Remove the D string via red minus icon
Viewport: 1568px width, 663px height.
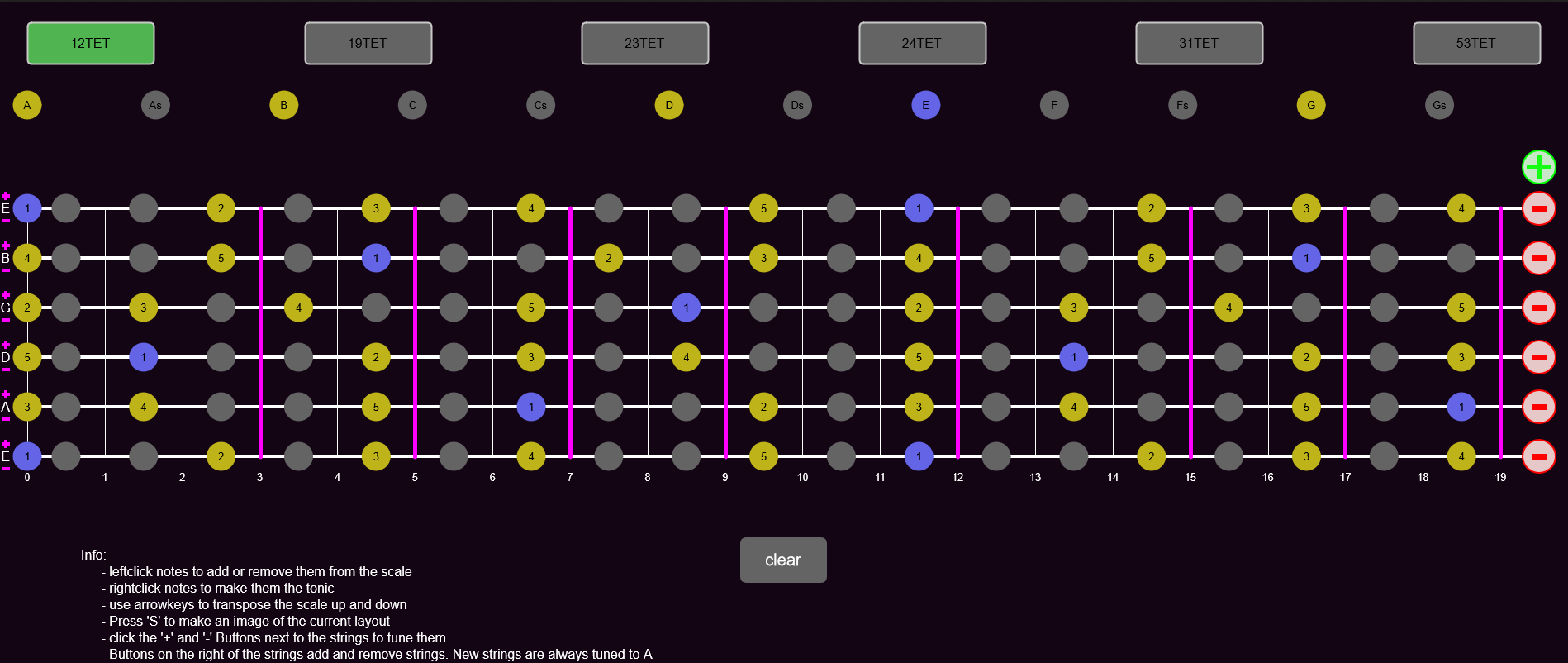[x=1538, y=357]
